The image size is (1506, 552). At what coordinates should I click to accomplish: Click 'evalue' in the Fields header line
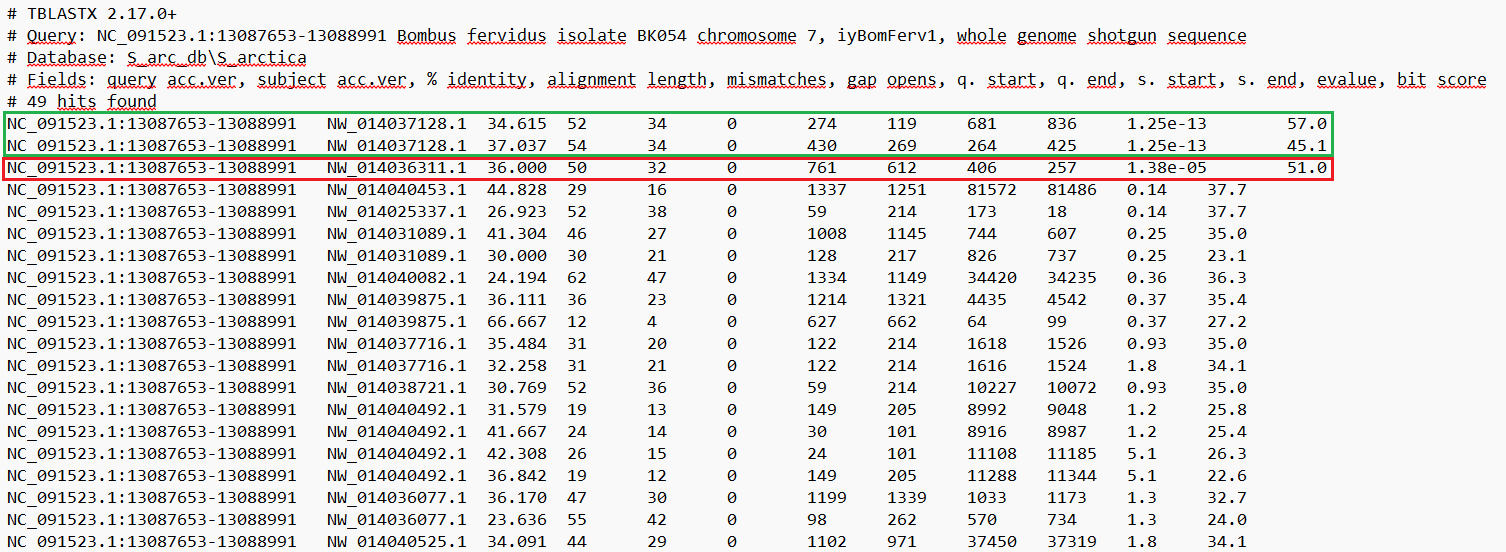pos(1346,79)
